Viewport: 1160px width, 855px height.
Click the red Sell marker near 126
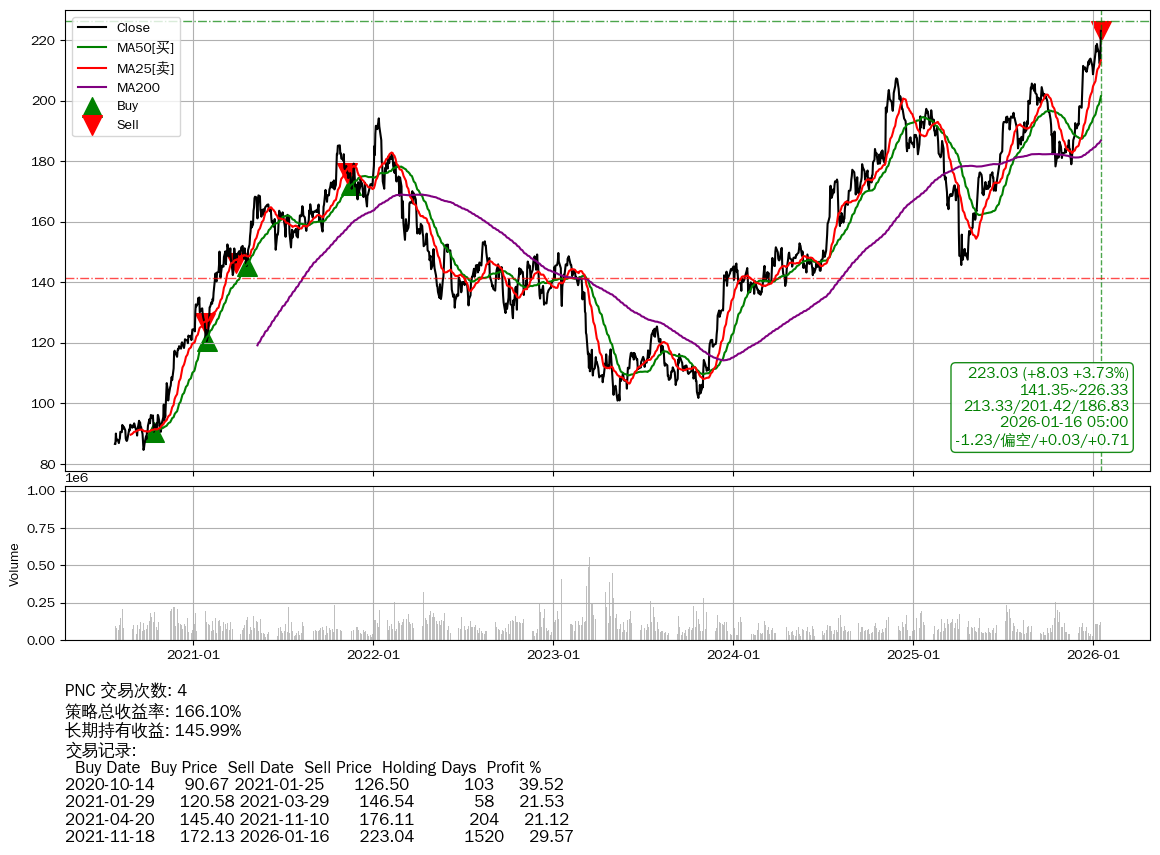click(204, 322)
